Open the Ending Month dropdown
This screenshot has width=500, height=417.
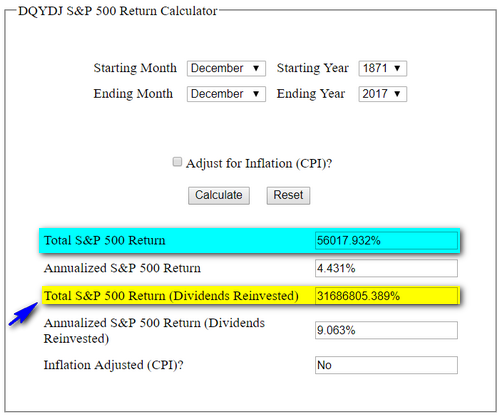point(226,94)
